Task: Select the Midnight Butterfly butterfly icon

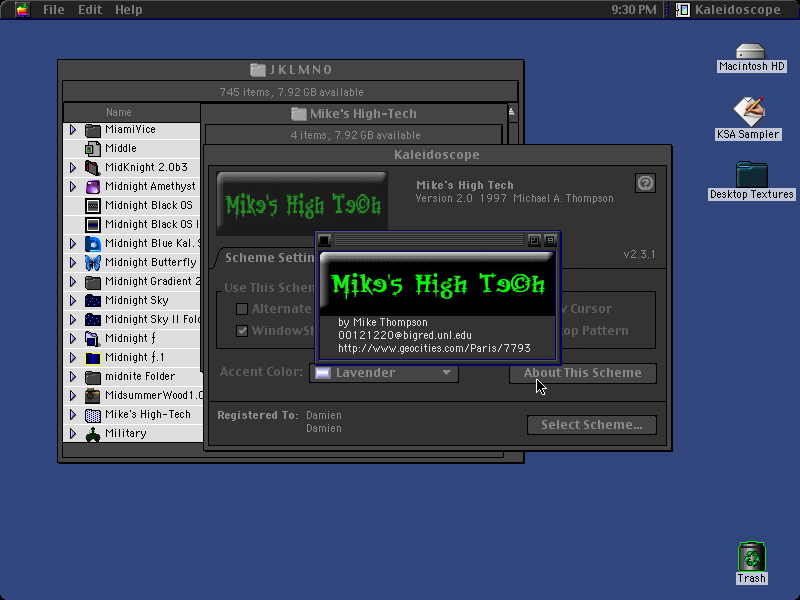Action: (92, 262)
